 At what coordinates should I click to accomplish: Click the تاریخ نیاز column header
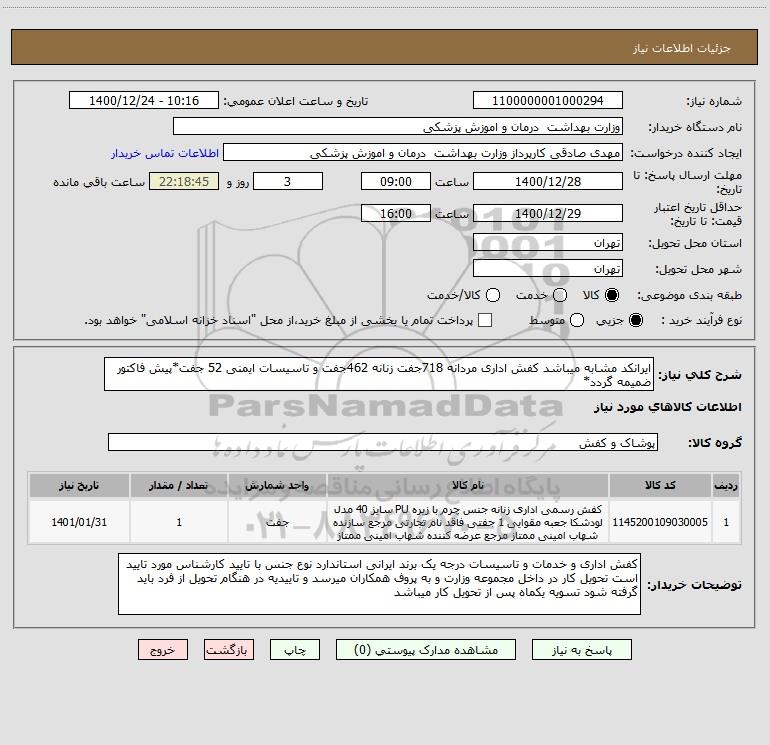coord(79,485)
